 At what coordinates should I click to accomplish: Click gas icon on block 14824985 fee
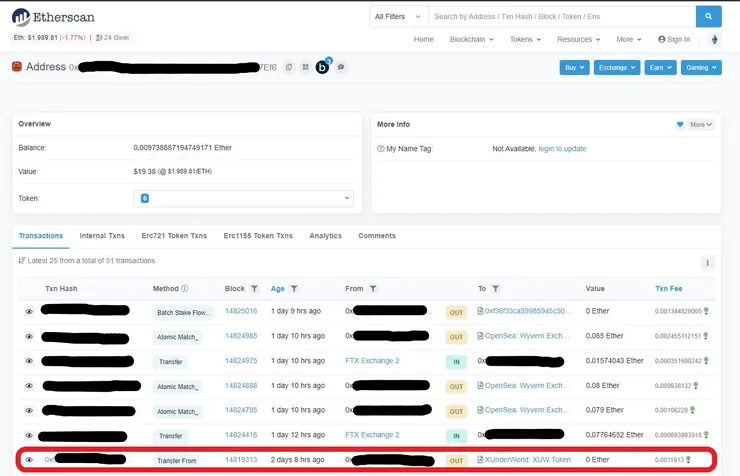(706, 336)
